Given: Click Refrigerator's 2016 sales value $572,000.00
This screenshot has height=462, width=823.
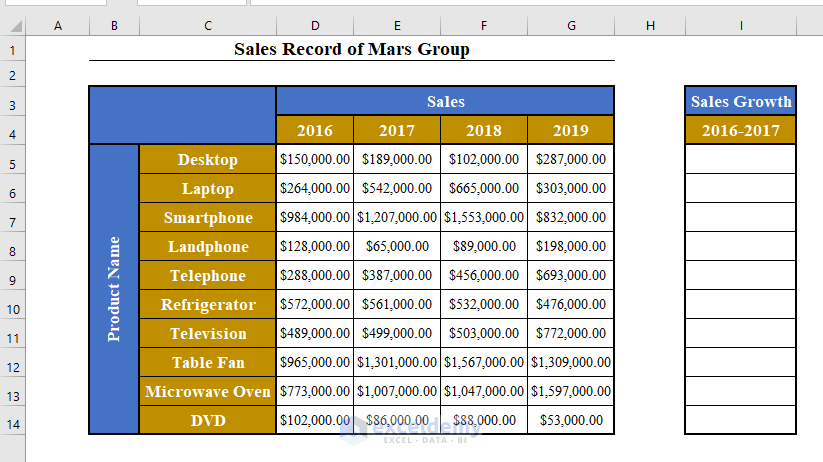Looking at the screenshot, I should pyautogui.click(x=315, y=304).
